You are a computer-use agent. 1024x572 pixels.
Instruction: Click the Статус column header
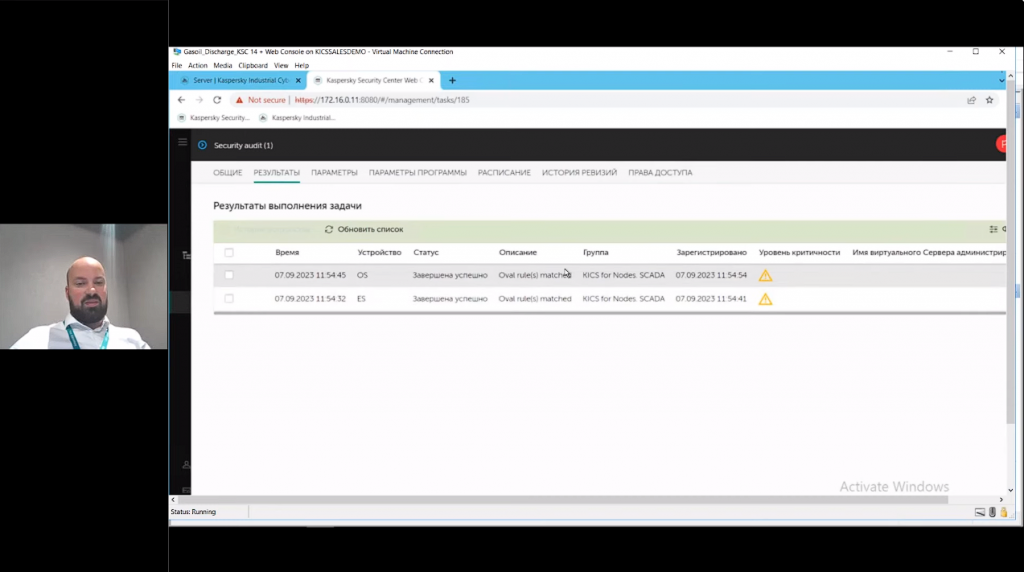click(x=426, y=252)
